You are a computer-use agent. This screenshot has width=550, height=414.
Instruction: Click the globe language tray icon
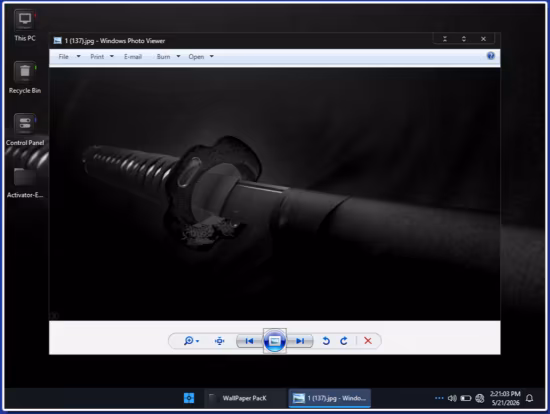(479, 398)
